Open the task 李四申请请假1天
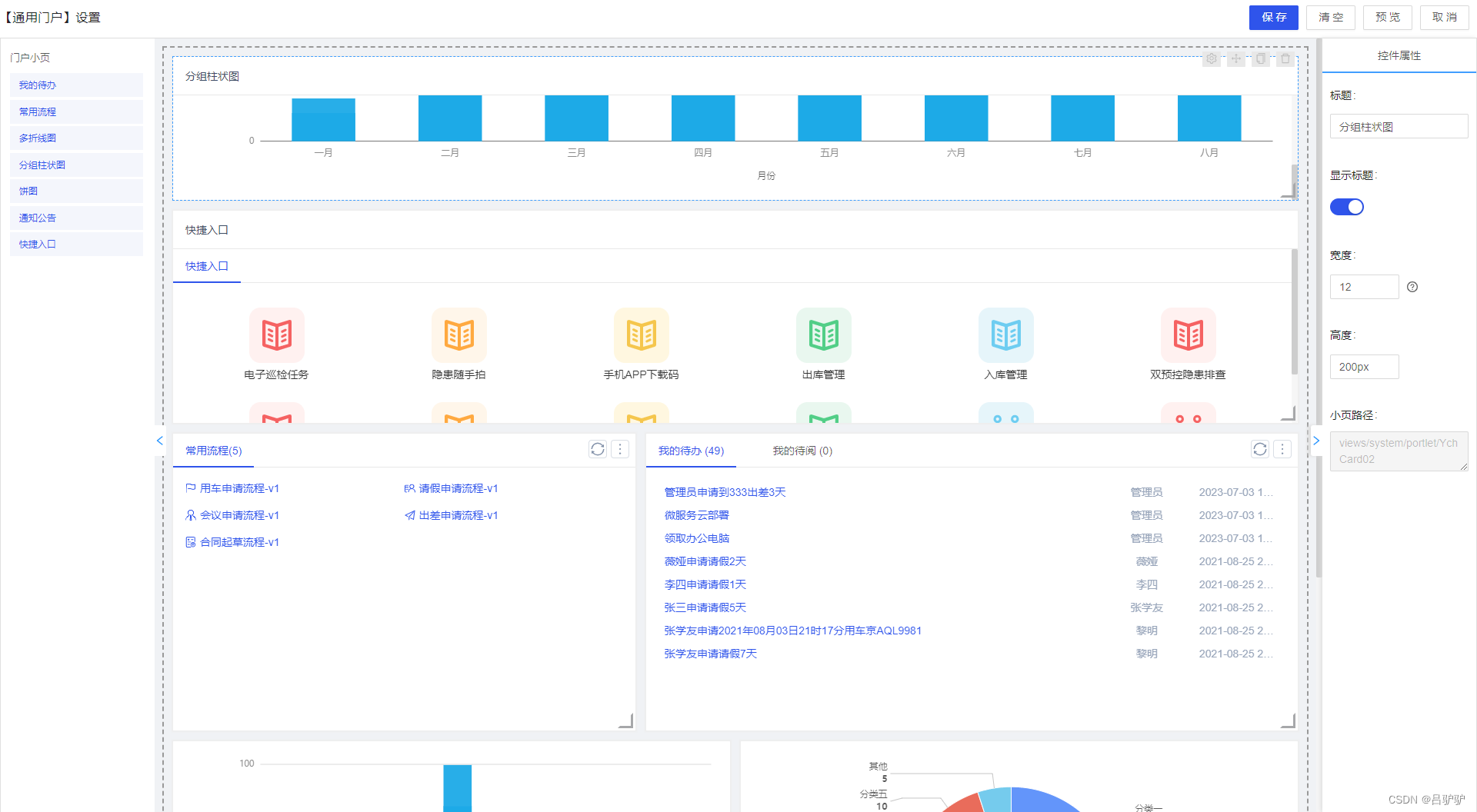The height and width of the screenshot is (812, 1477). tap(705, 584)
